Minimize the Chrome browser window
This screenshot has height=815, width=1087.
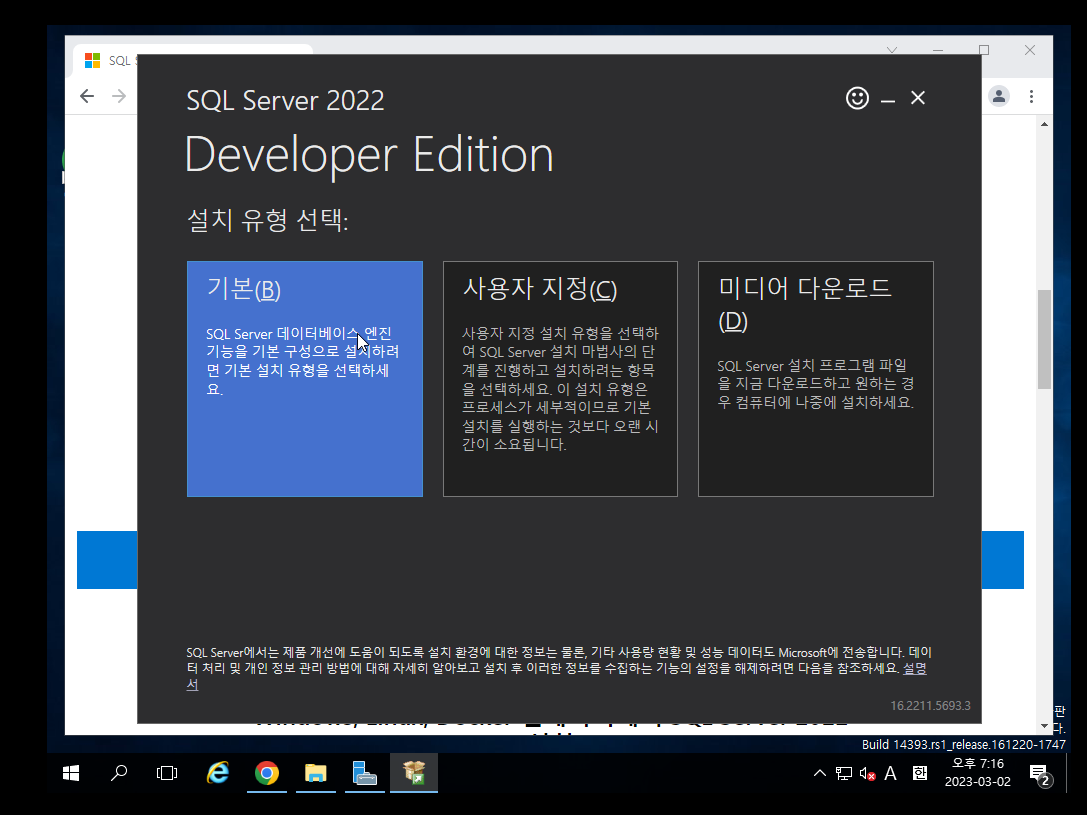click(x=938, y=50)
